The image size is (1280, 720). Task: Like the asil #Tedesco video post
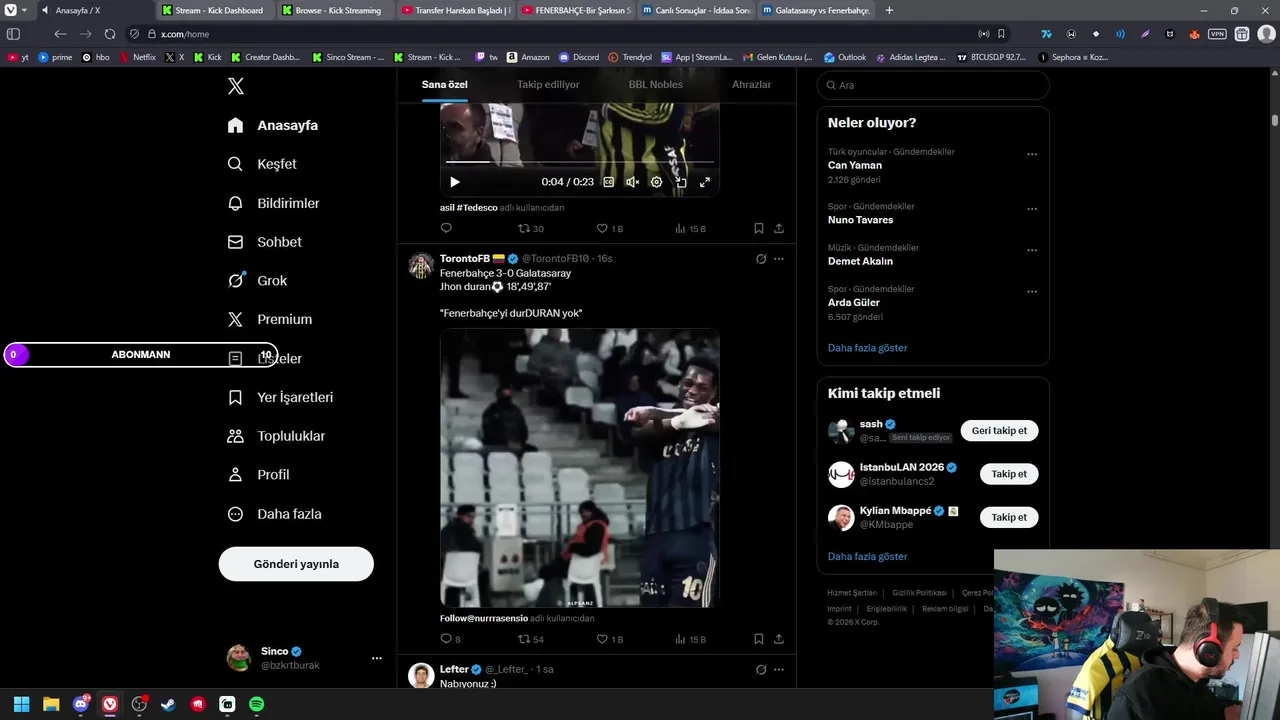pyautogui.click(x=609, y=228)
